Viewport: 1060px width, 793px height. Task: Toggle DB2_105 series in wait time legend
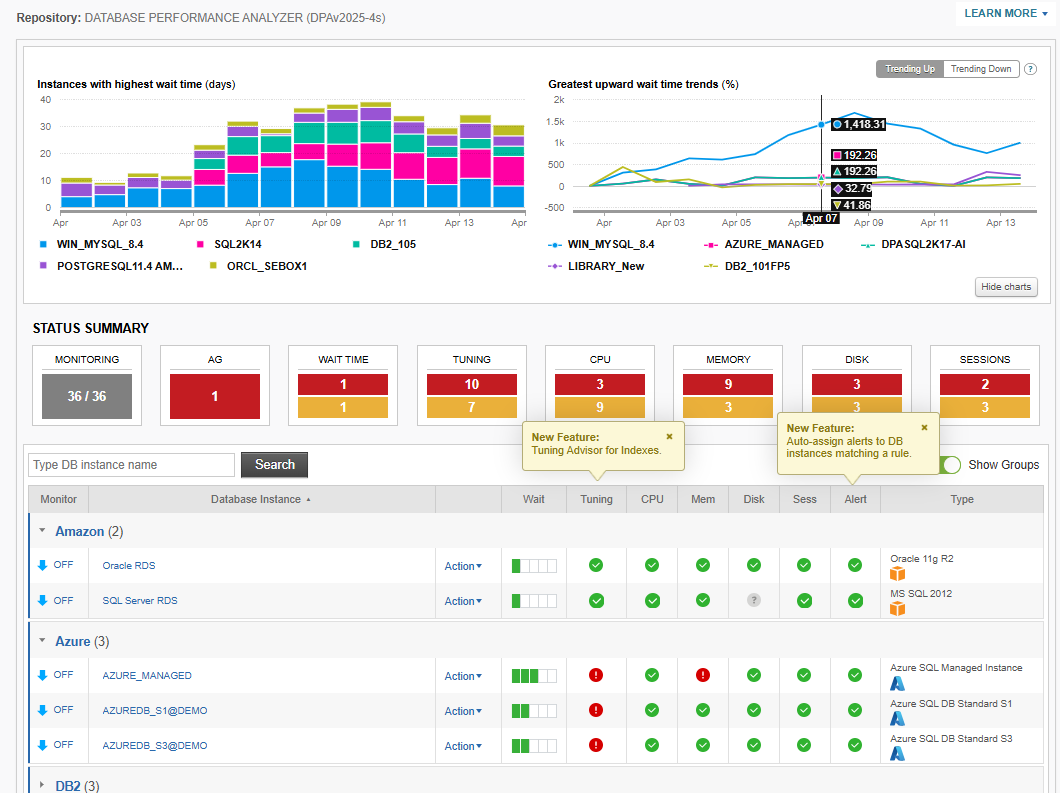[384, 244]
